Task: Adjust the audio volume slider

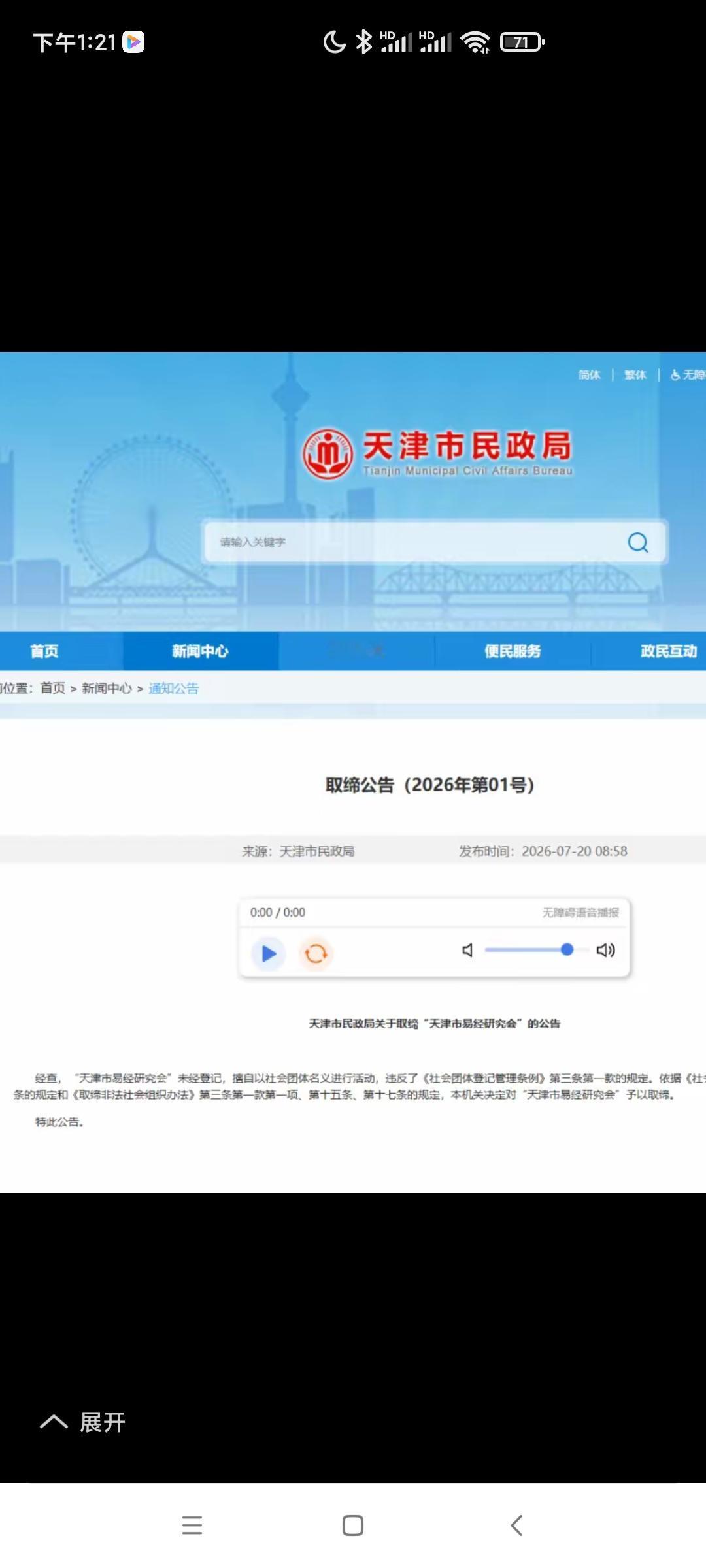Action: 537,949
